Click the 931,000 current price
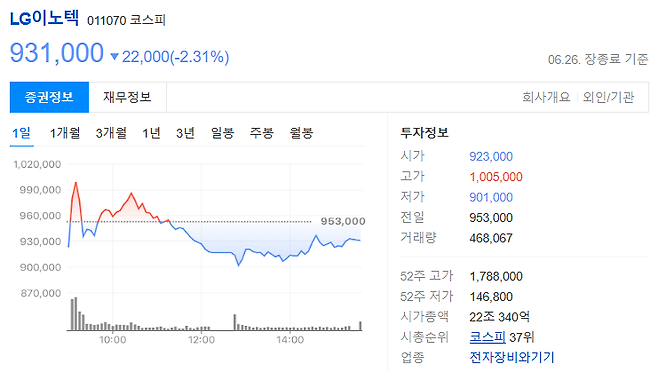The height and width of the screenshot is (372, 658). coord(57,53)
